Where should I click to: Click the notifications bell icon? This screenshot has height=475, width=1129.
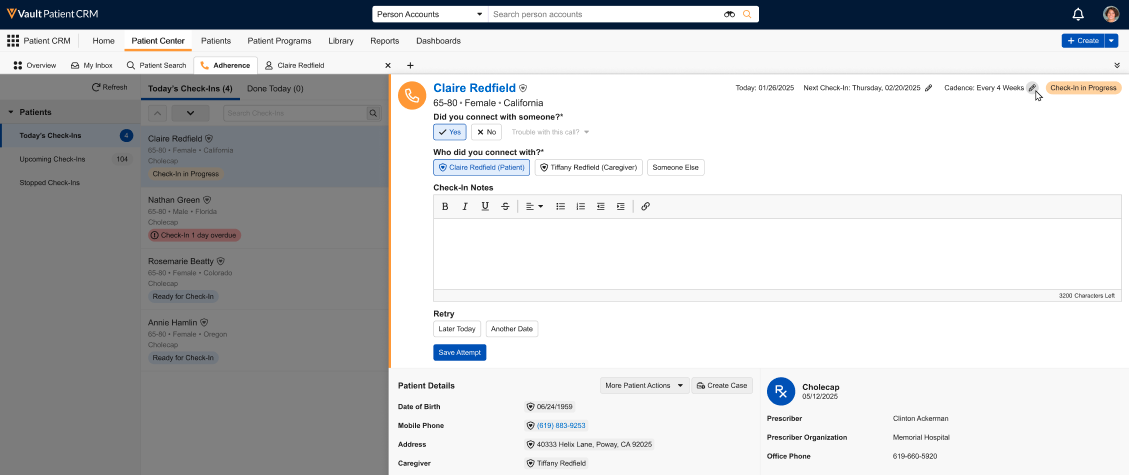pos(1078,14)
